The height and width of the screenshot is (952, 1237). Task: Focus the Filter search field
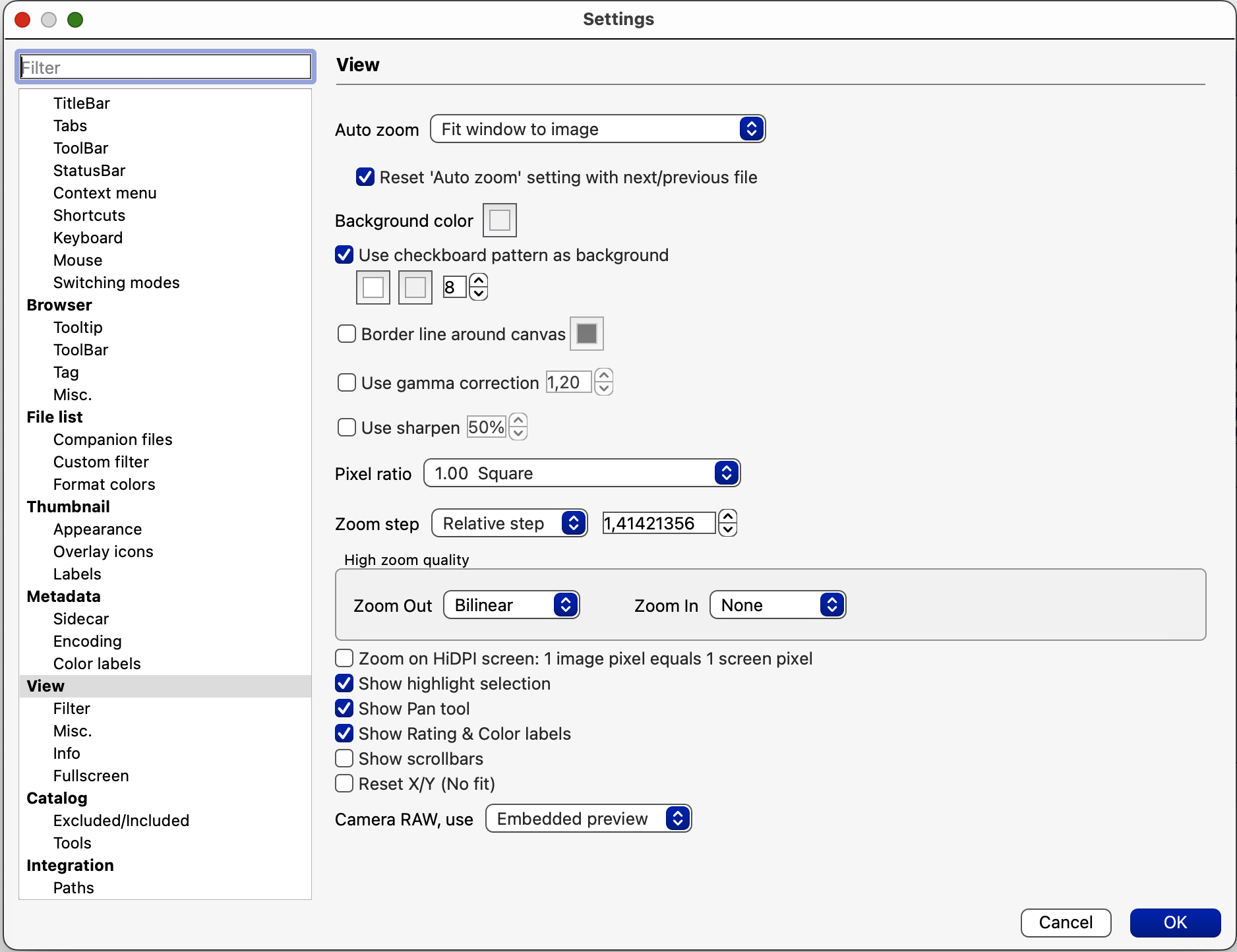(166, 67)
